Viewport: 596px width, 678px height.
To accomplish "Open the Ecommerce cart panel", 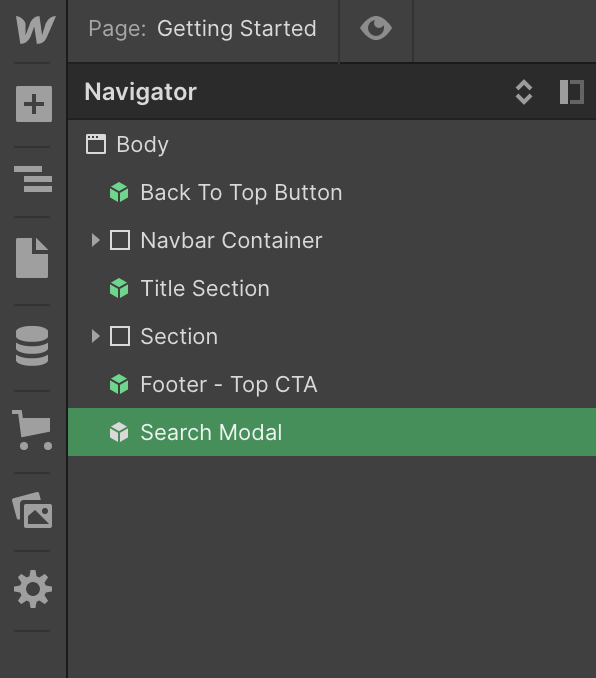I will tap(32, 430).
